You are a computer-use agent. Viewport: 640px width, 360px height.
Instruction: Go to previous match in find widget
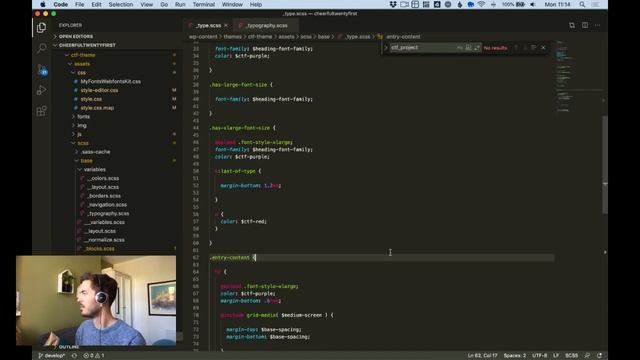516,48
